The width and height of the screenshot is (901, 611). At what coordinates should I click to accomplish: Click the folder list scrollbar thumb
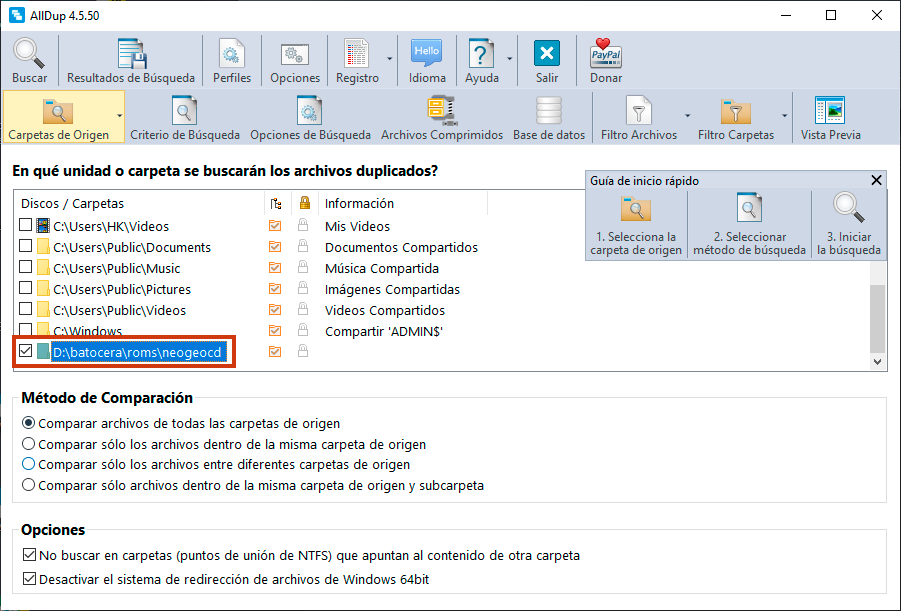tap(877, 318)
